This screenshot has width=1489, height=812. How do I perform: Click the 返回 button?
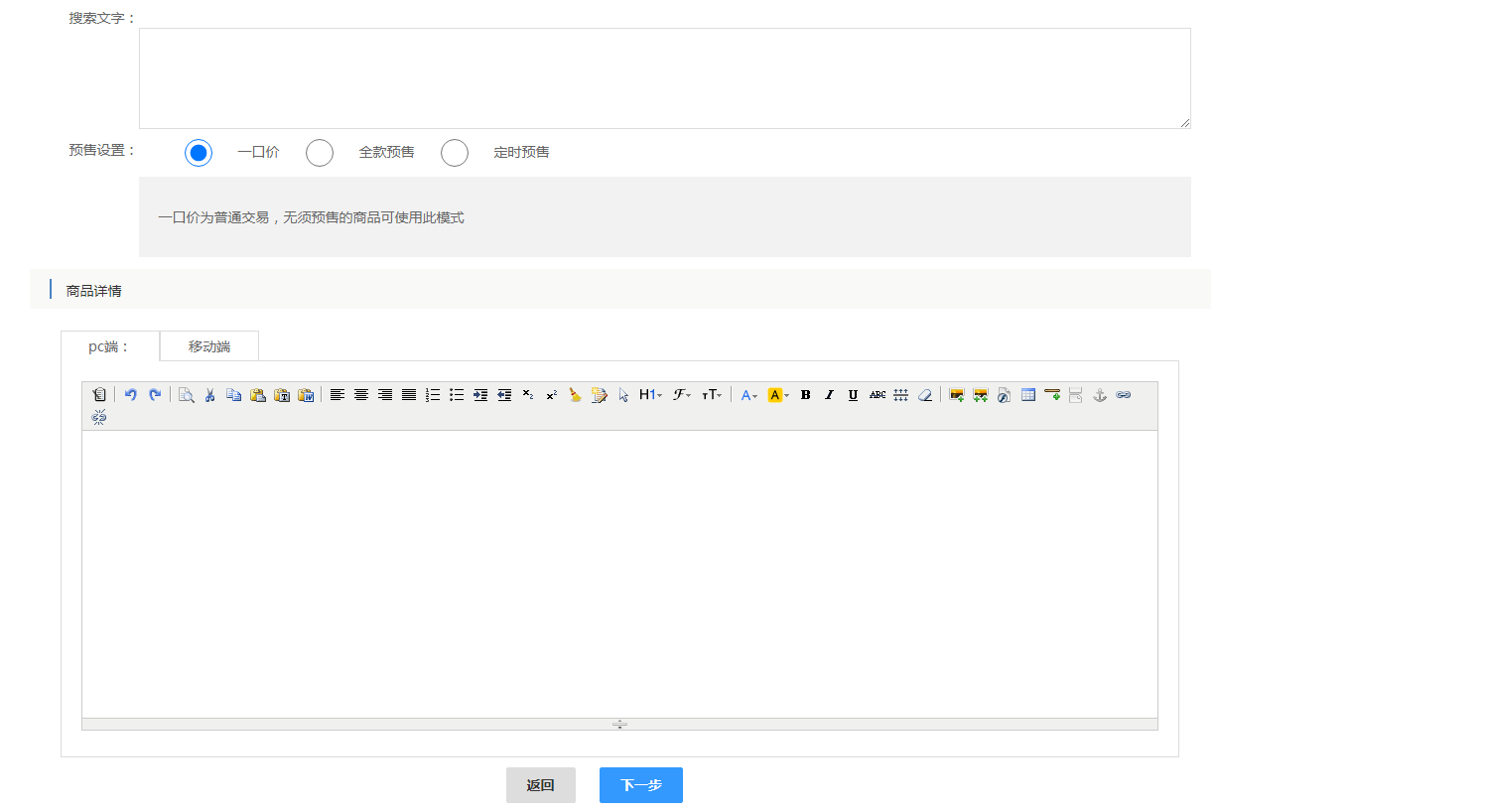[x=541, y=785]
